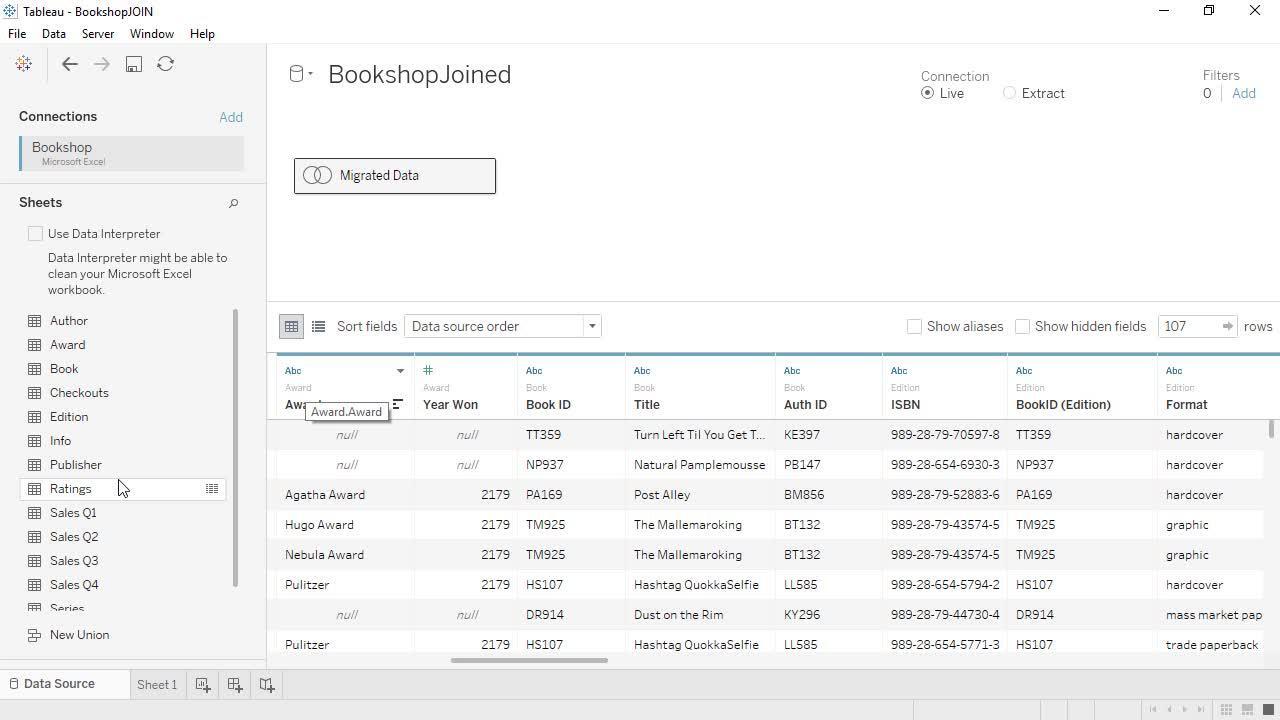Click the new dashboard icon
1280x720 pixels.
click(x=235, y=685)
